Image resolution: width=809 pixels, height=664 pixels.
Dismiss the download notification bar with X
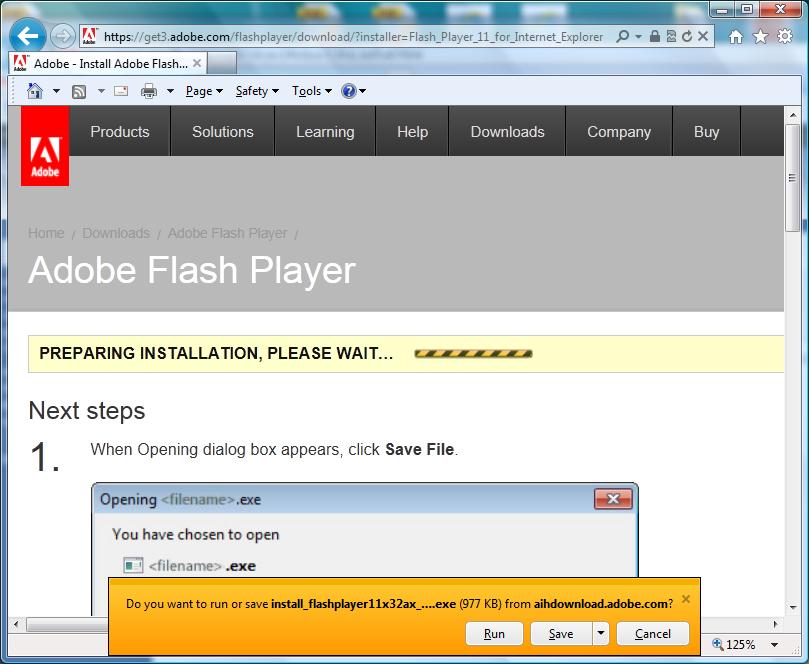click(685, 599)
